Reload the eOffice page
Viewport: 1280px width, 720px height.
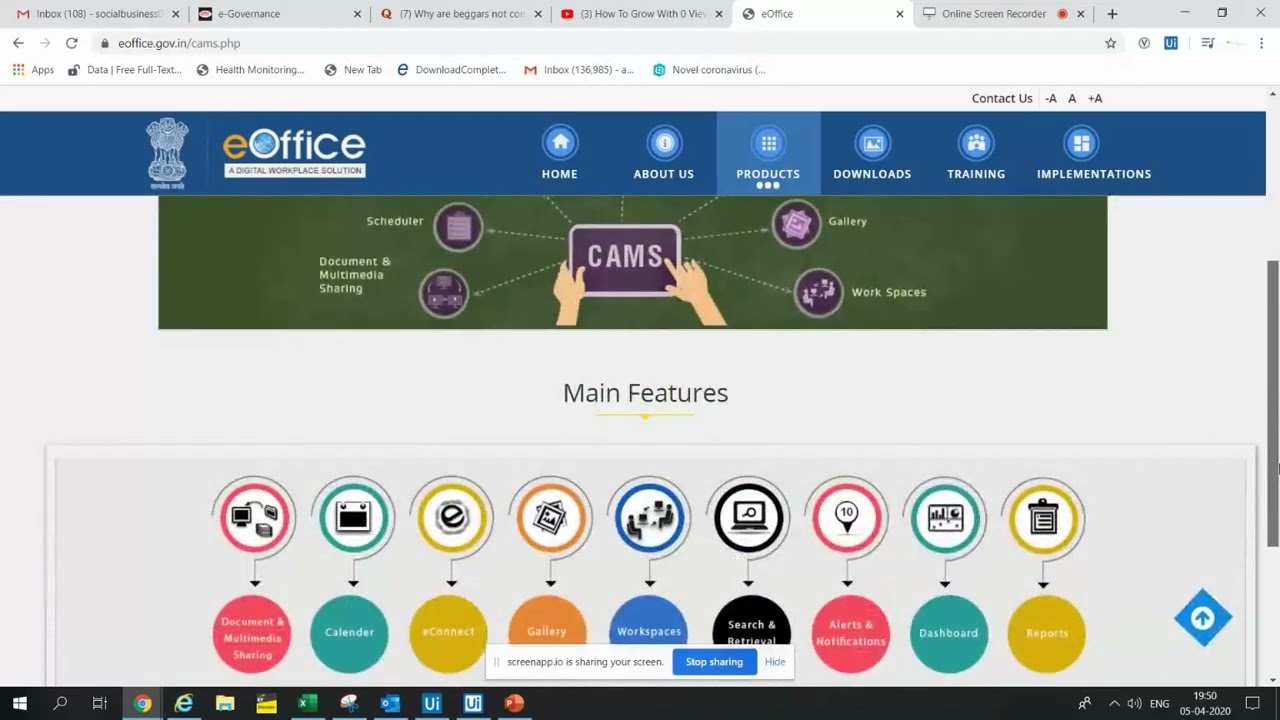[x=72, y=43]
